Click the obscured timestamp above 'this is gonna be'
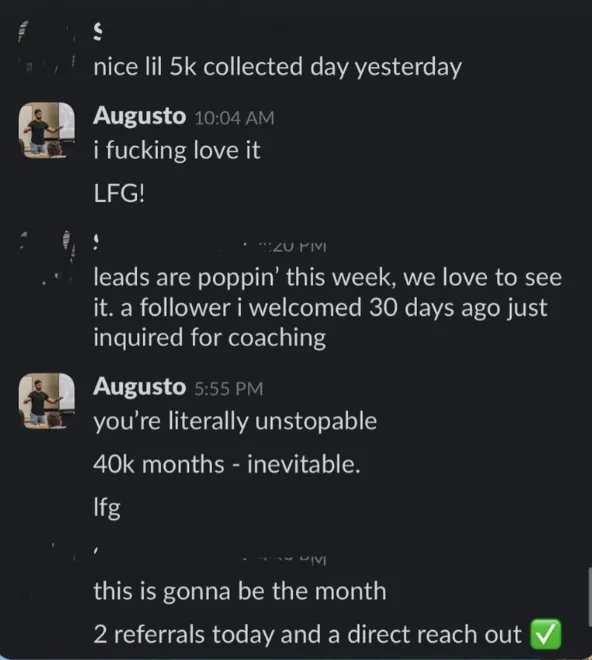Image resolution: width=592 pixels, height=660 pixels. point(291,559)
